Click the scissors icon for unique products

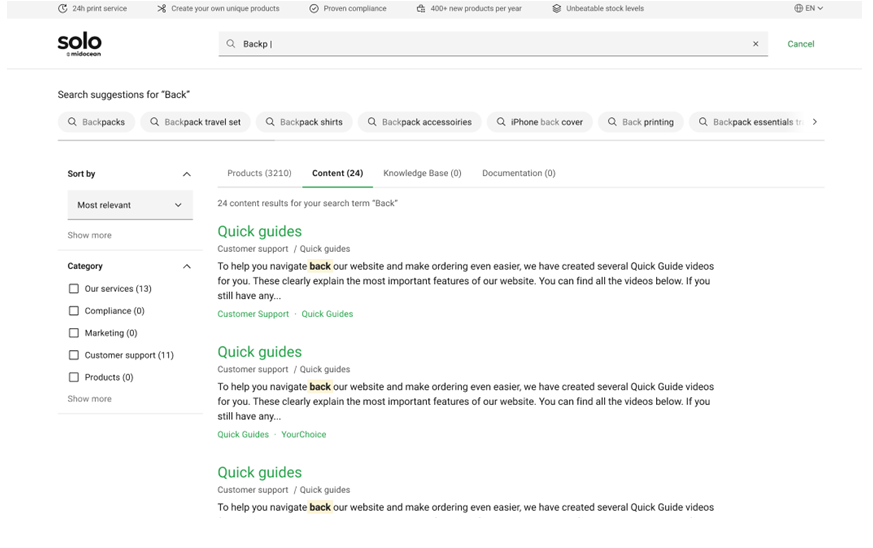tap(161, 8)
